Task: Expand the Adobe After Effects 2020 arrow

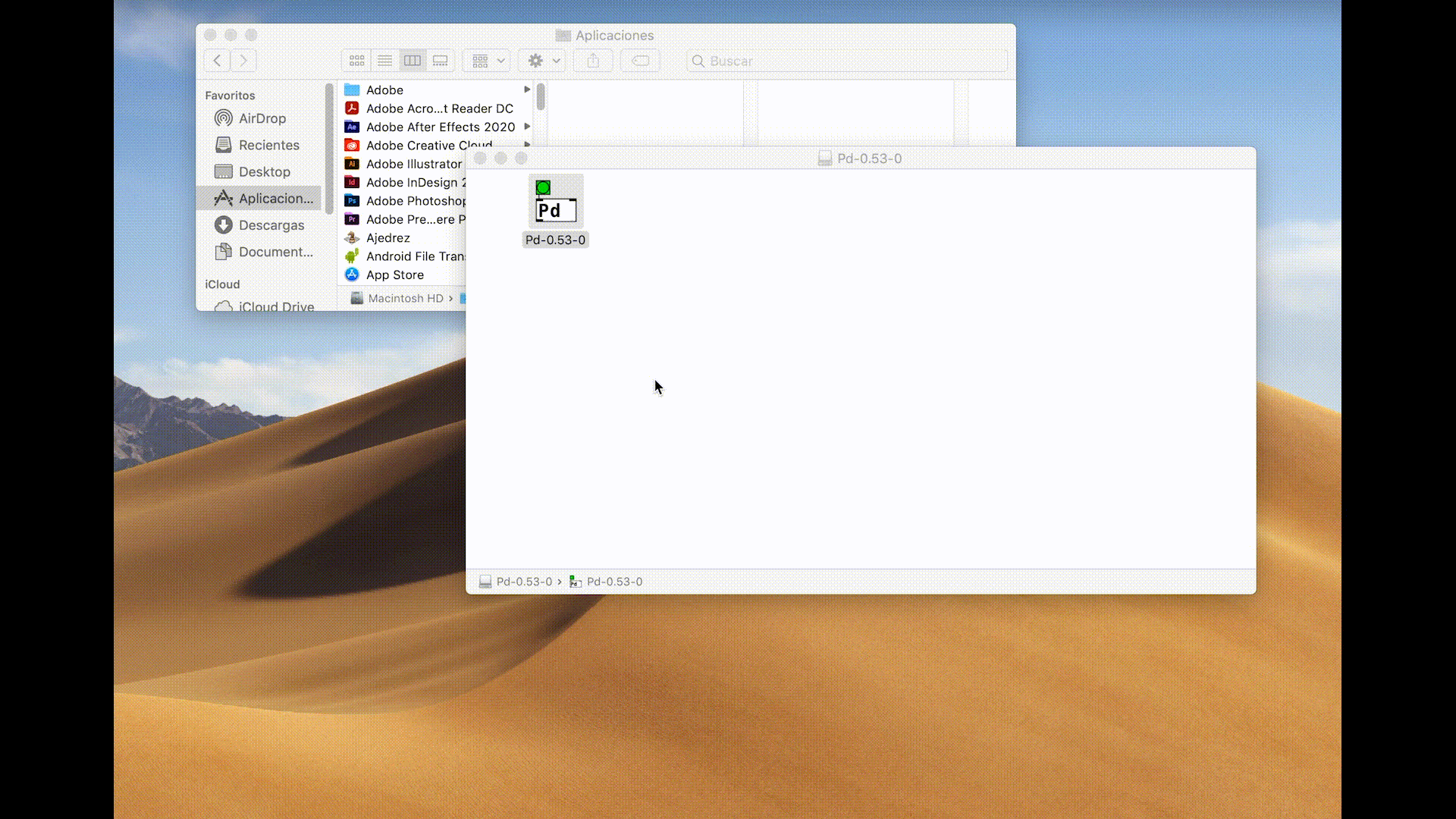Action: pyautogui.click(x=527, y=127)
